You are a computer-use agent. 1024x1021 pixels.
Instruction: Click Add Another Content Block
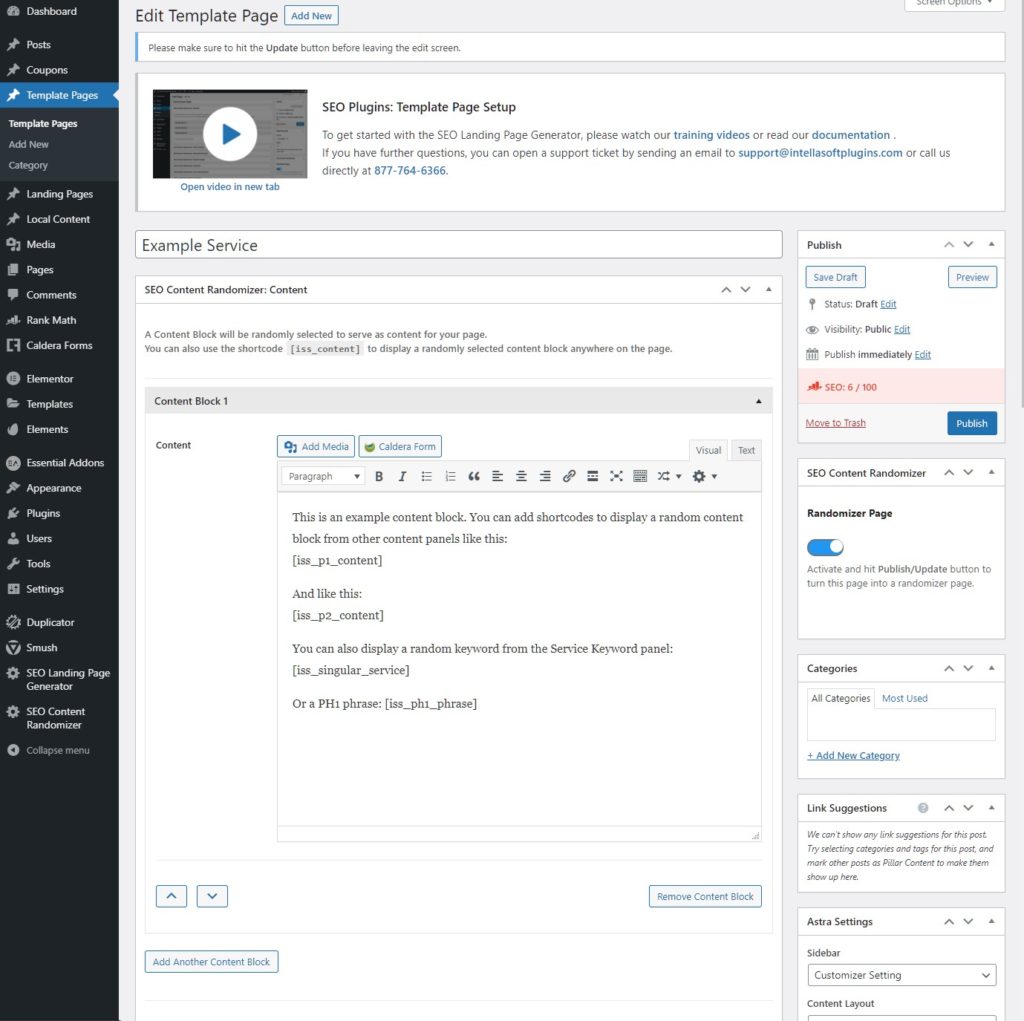point(211,962)
